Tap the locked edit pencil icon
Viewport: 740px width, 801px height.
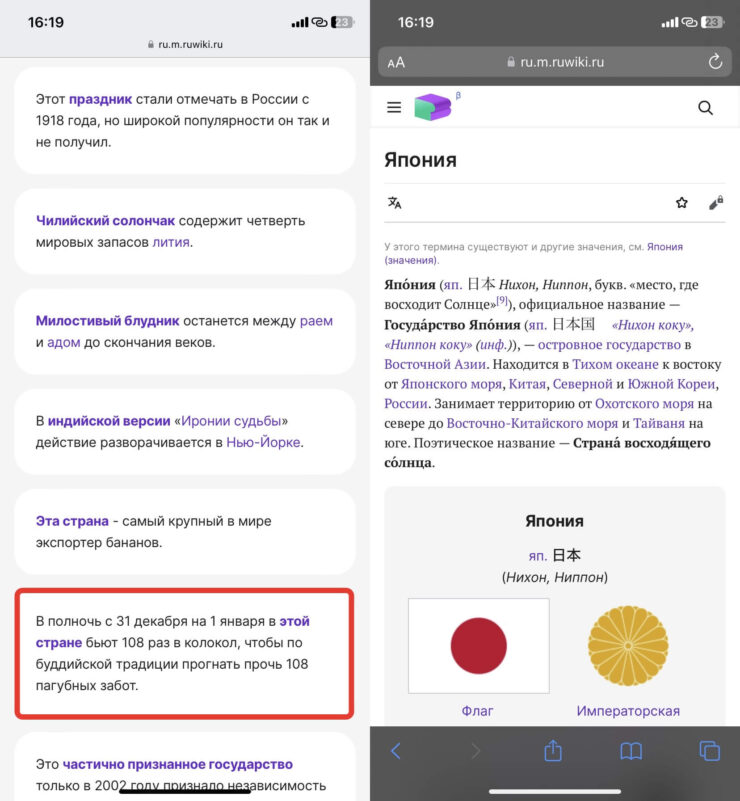(715, 203)
